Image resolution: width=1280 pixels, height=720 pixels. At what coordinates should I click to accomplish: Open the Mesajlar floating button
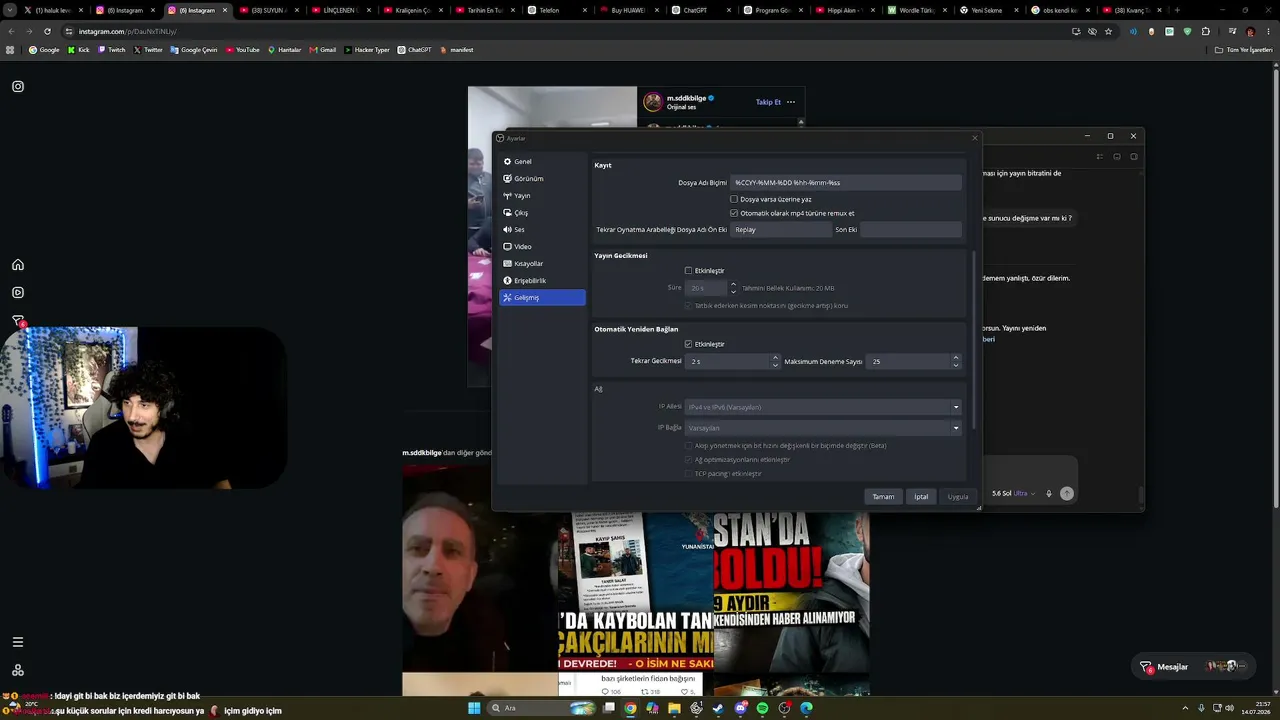coord(1193,666)
